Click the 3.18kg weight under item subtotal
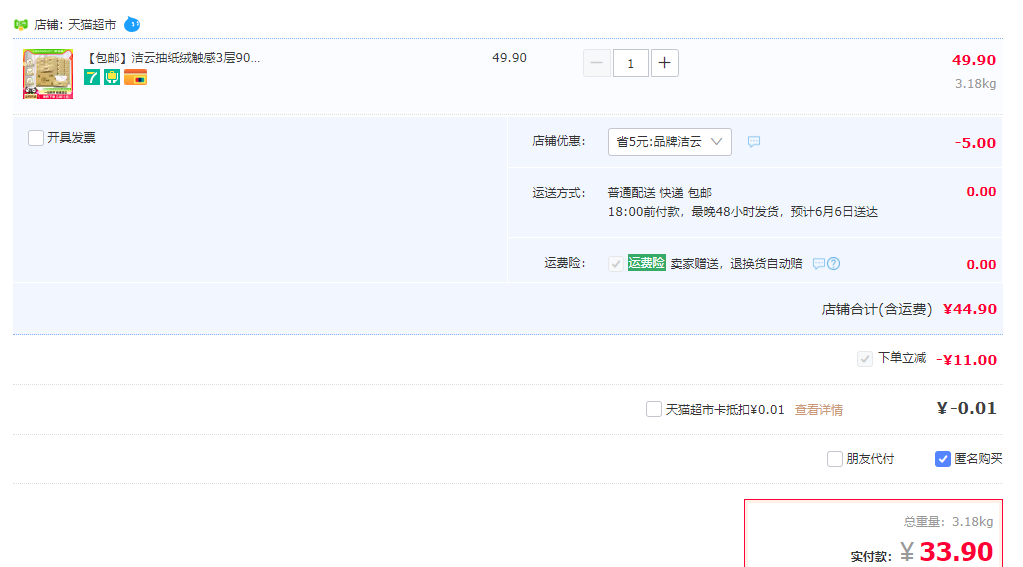Screen dimensions: 1023x567 [x=975, y=84]
